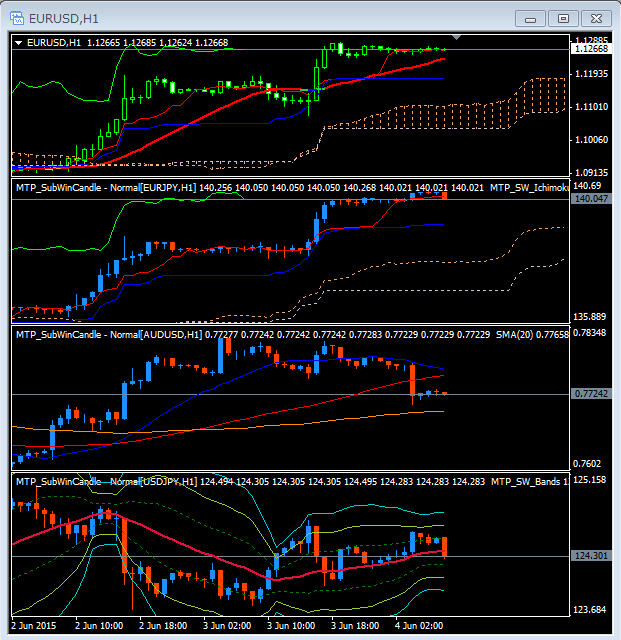This screenshot has height=640, width=621.
Task: Click the MTP_SW_Ichimoku label in EURJPY pane
Action: coord(529,188)
